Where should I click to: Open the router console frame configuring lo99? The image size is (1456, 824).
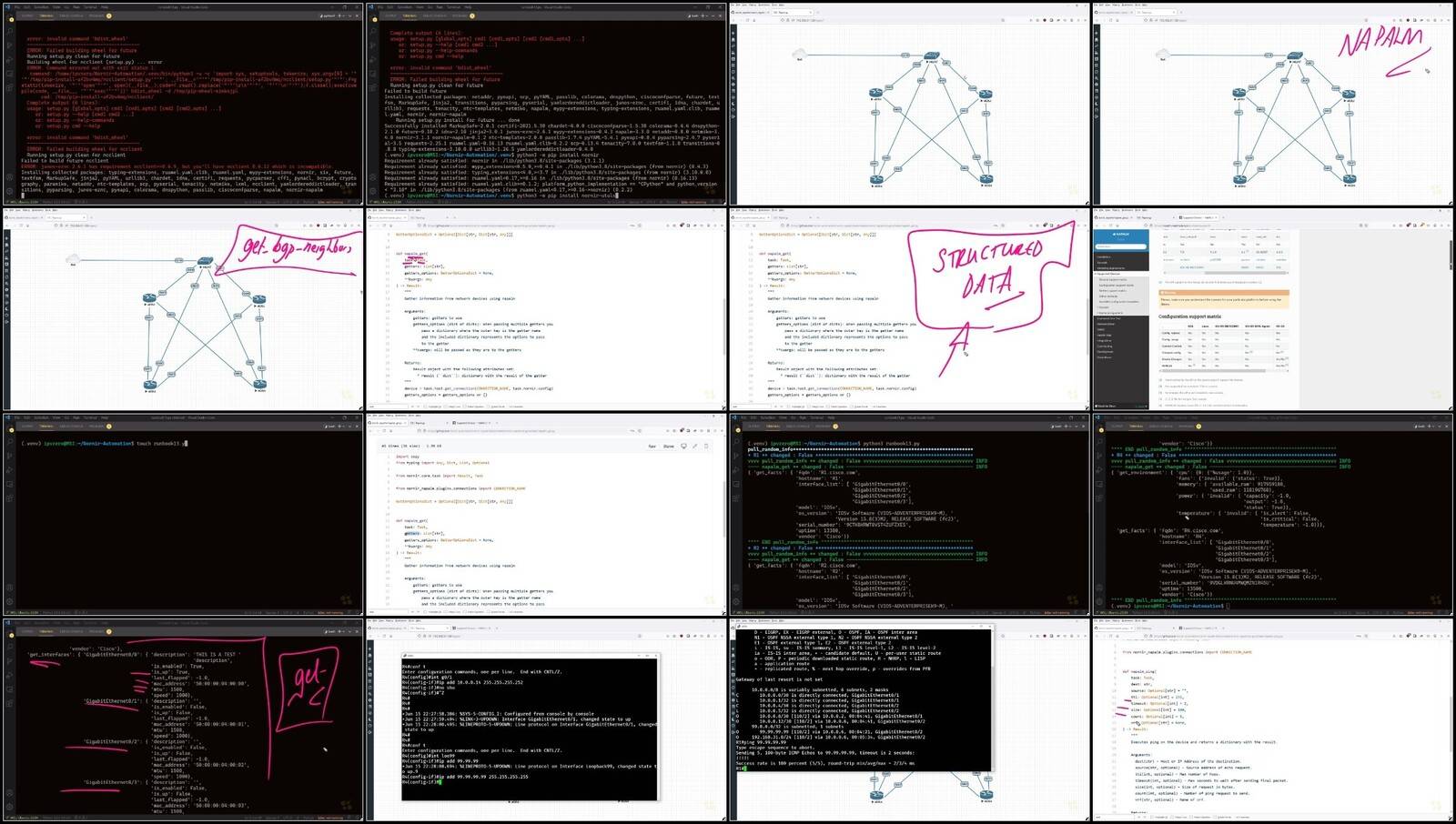coord(546,720)
